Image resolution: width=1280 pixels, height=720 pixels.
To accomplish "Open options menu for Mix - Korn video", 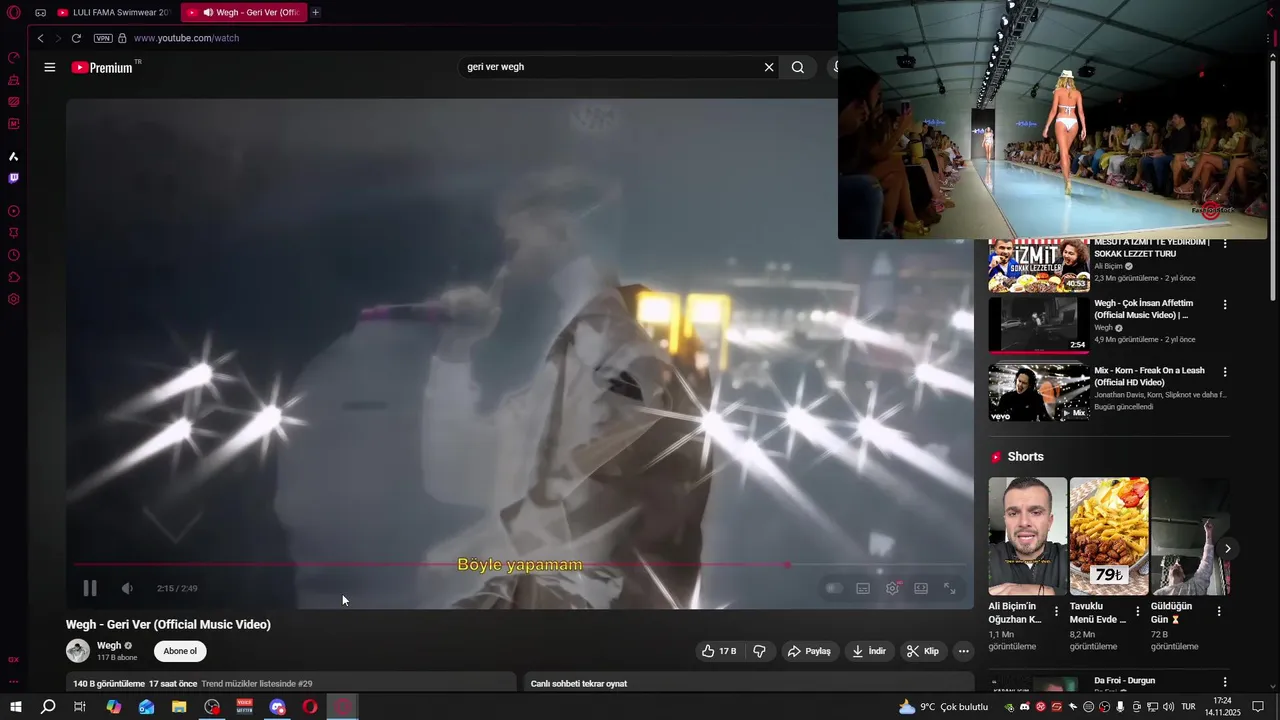I will [x=1225, y=372].
